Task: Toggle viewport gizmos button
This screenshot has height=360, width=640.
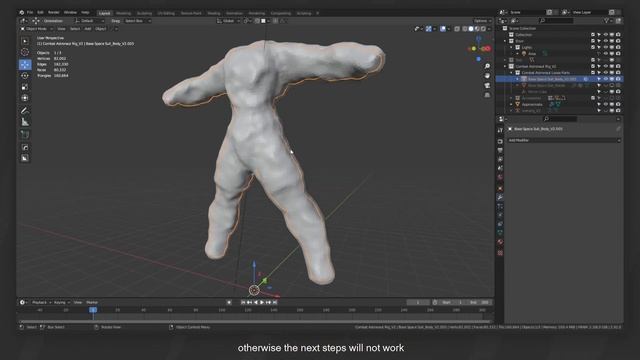Action: tap(429, 29)
